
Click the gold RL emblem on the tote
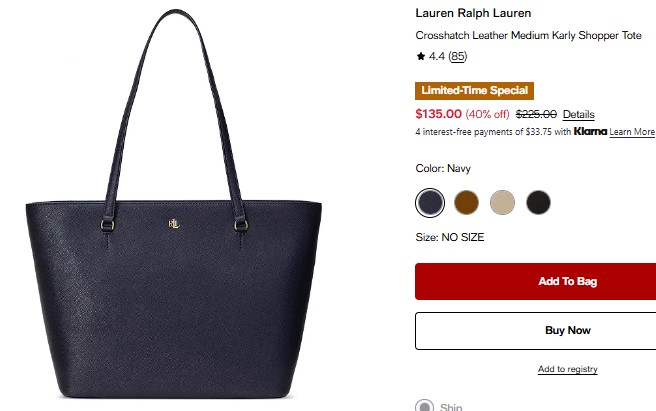(x=174, y=224)
